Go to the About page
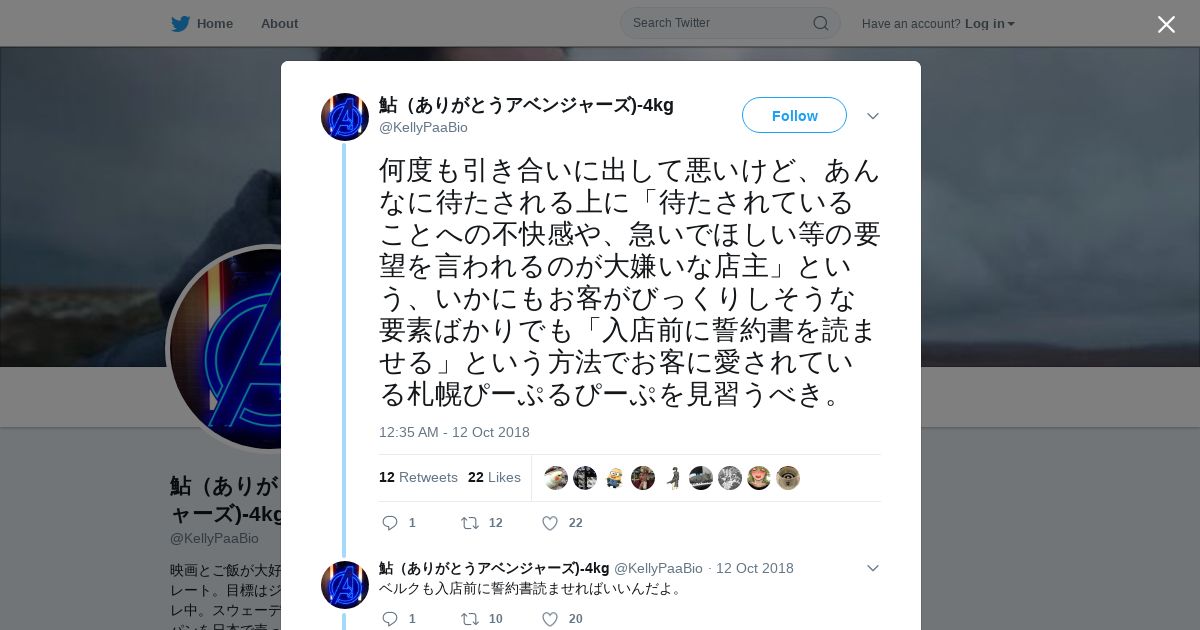Viewport: 1200px width, 630px height. (279, 24)
